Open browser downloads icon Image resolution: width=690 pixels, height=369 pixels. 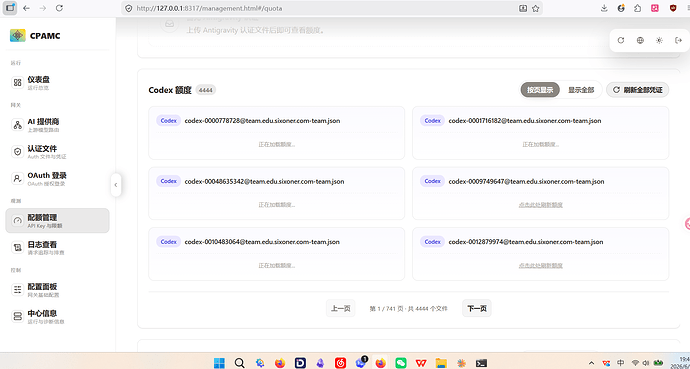(604, 8)
